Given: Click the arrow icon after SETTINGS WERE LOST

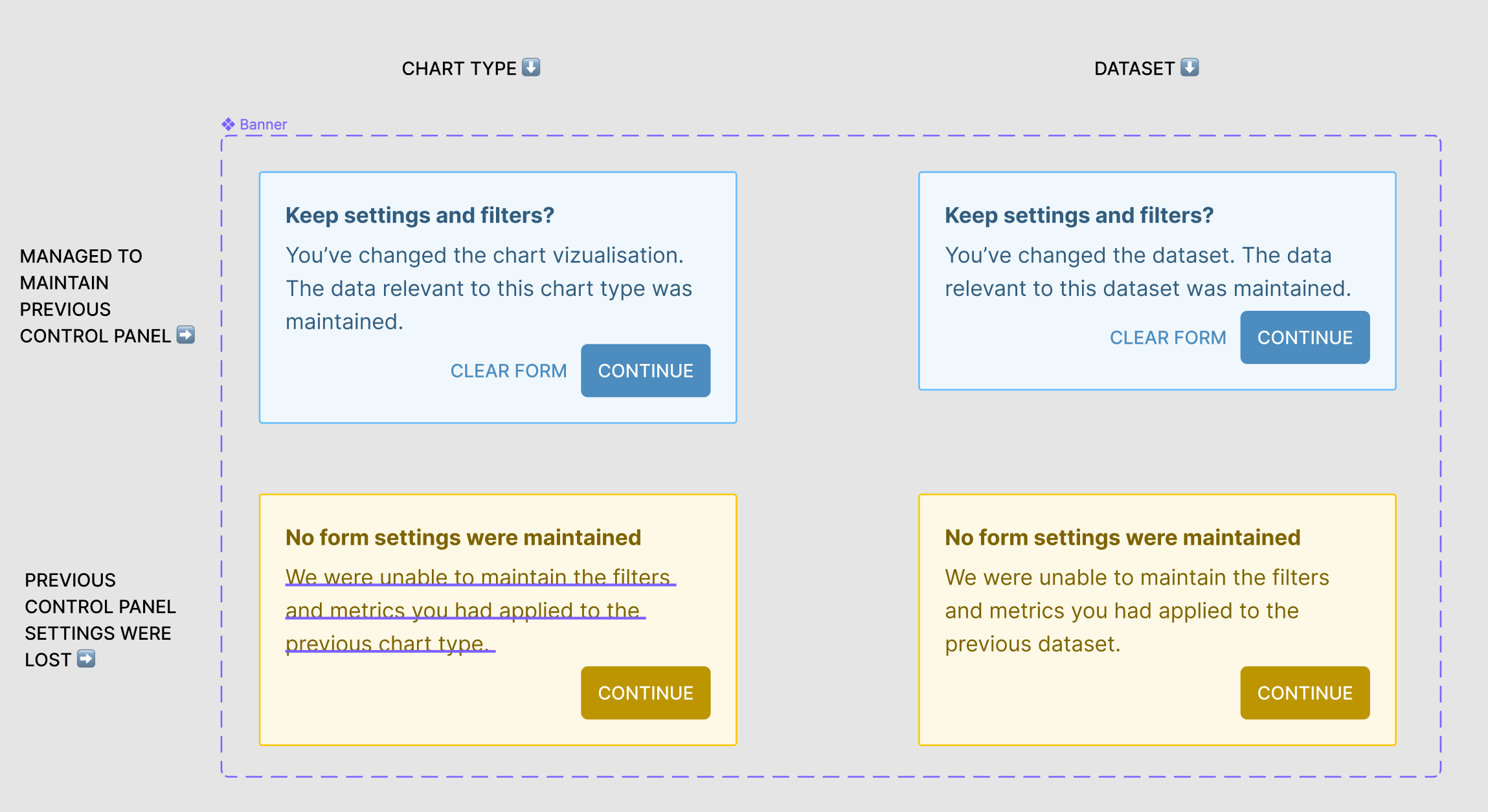Looking at the screenshot, I should pyautogui.click(x=87, y=659).
